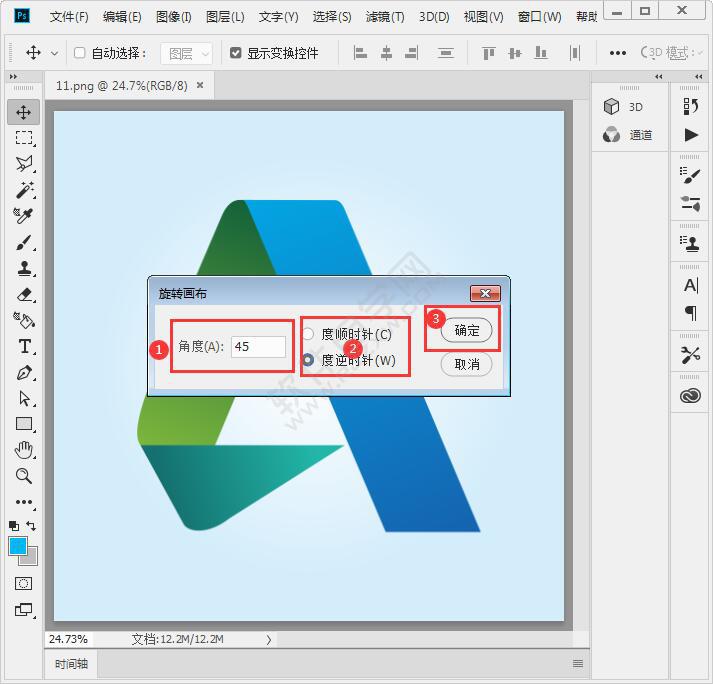
Task: Select the Clone Stamp tool
Action: (x=24, y=268)
